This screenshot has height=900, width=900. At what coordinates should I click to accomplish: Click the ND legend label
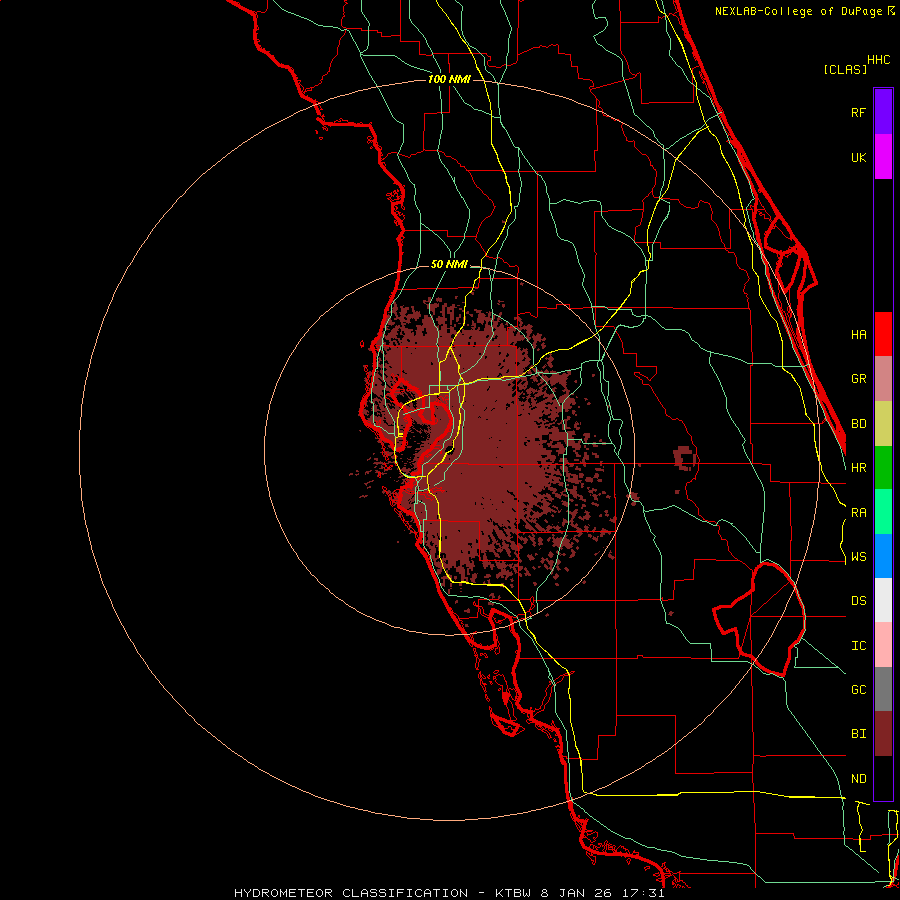click(x=858, y=779)
